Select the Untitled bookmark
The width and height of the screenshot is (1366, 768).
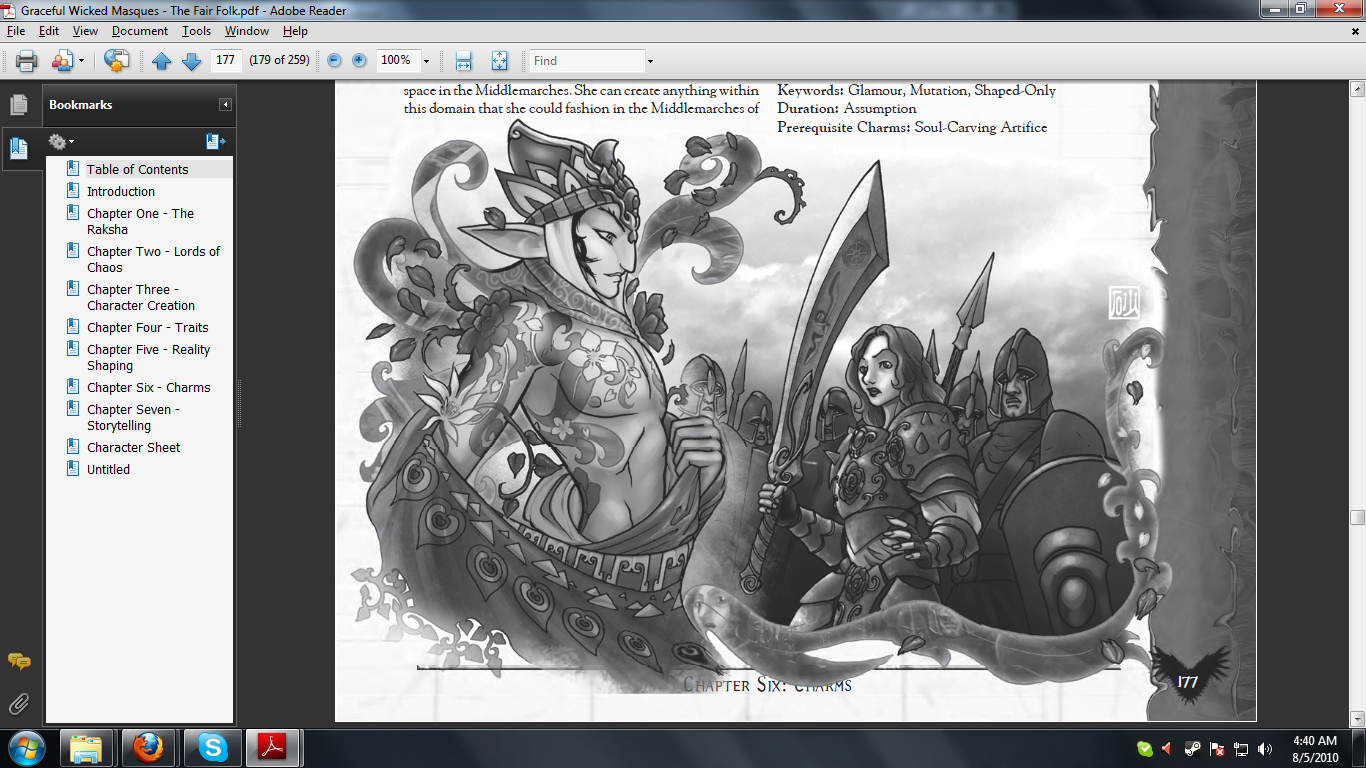[x=108, y=469]
